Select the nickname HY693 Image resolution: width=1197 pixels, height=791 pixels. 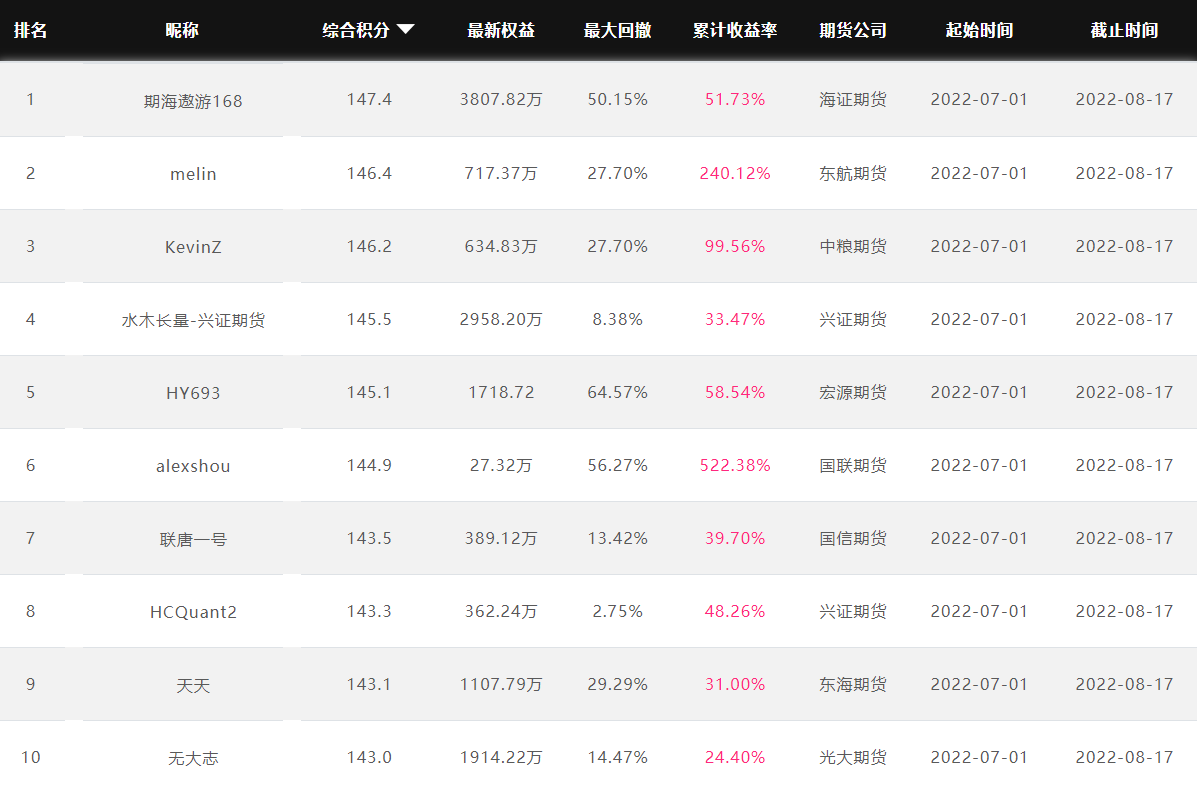pos(193,393)
